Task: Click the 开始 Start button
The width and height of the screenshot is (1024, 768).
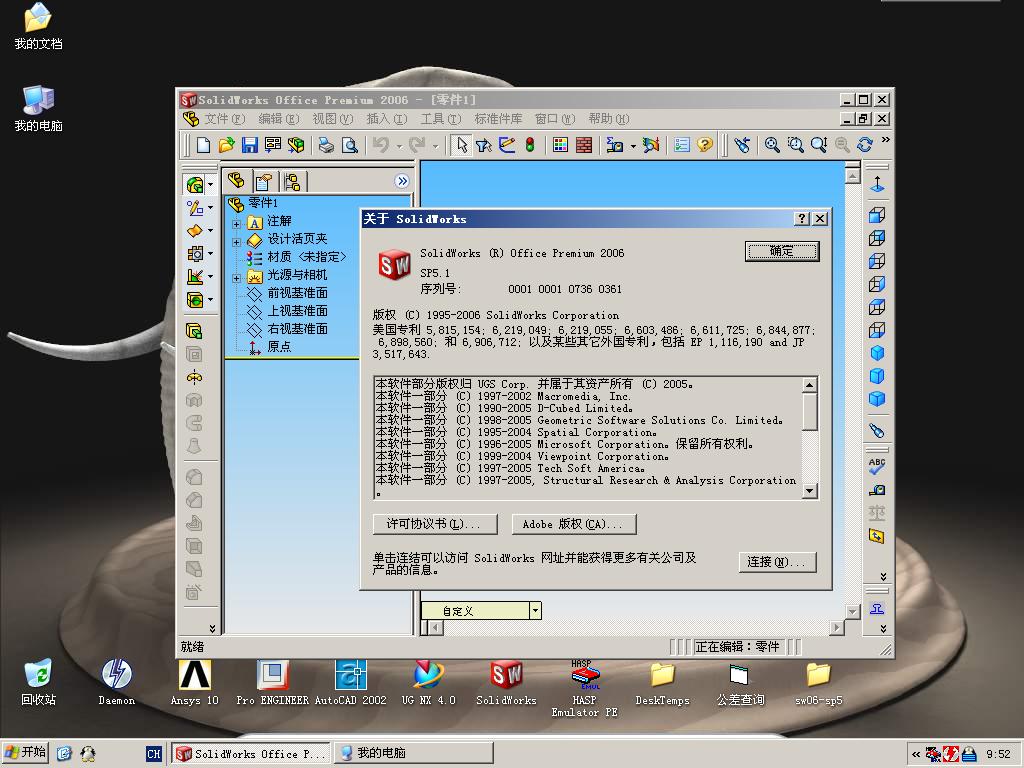Action: point(25,753)
